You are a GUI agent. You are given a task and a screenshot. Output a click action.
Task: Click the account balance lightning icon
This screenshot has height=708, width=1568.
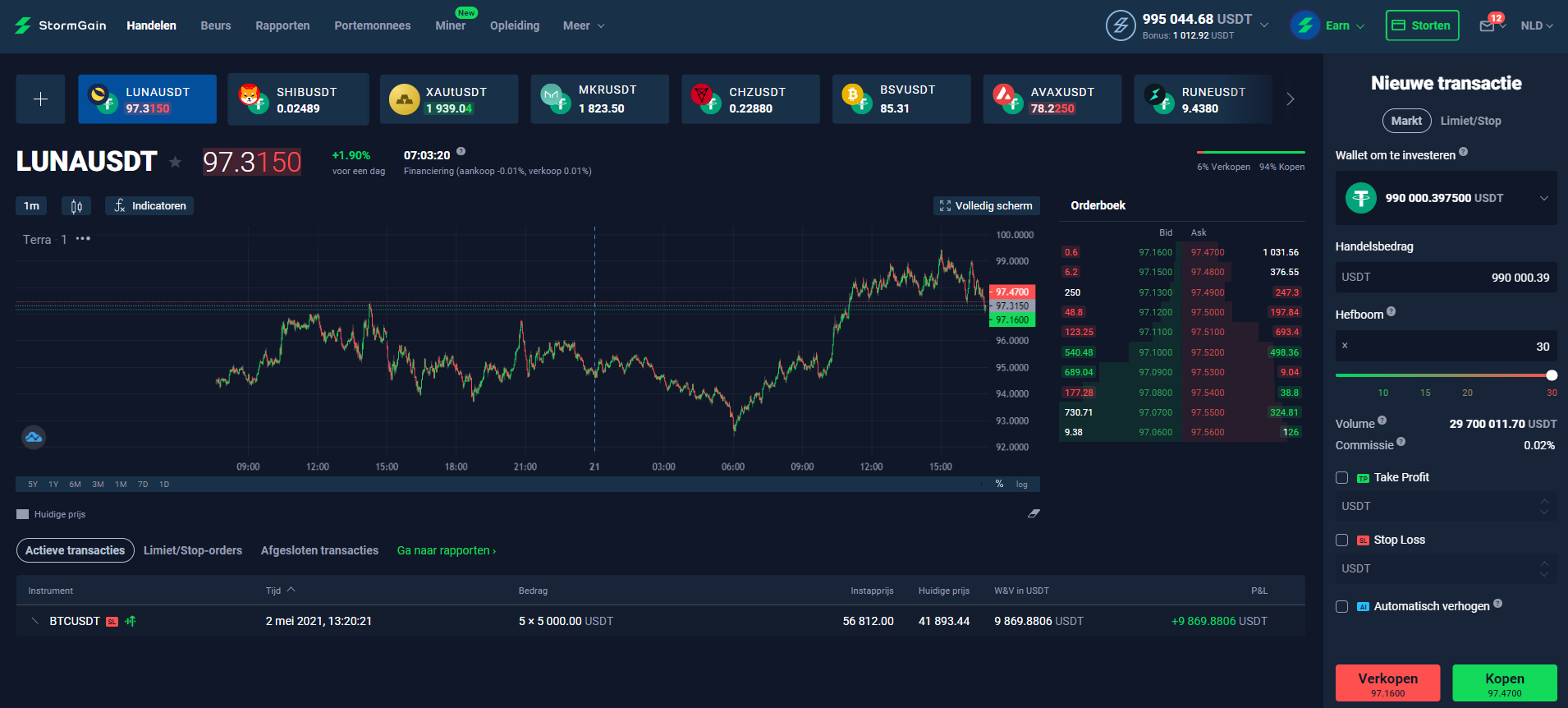[1120, 25]
